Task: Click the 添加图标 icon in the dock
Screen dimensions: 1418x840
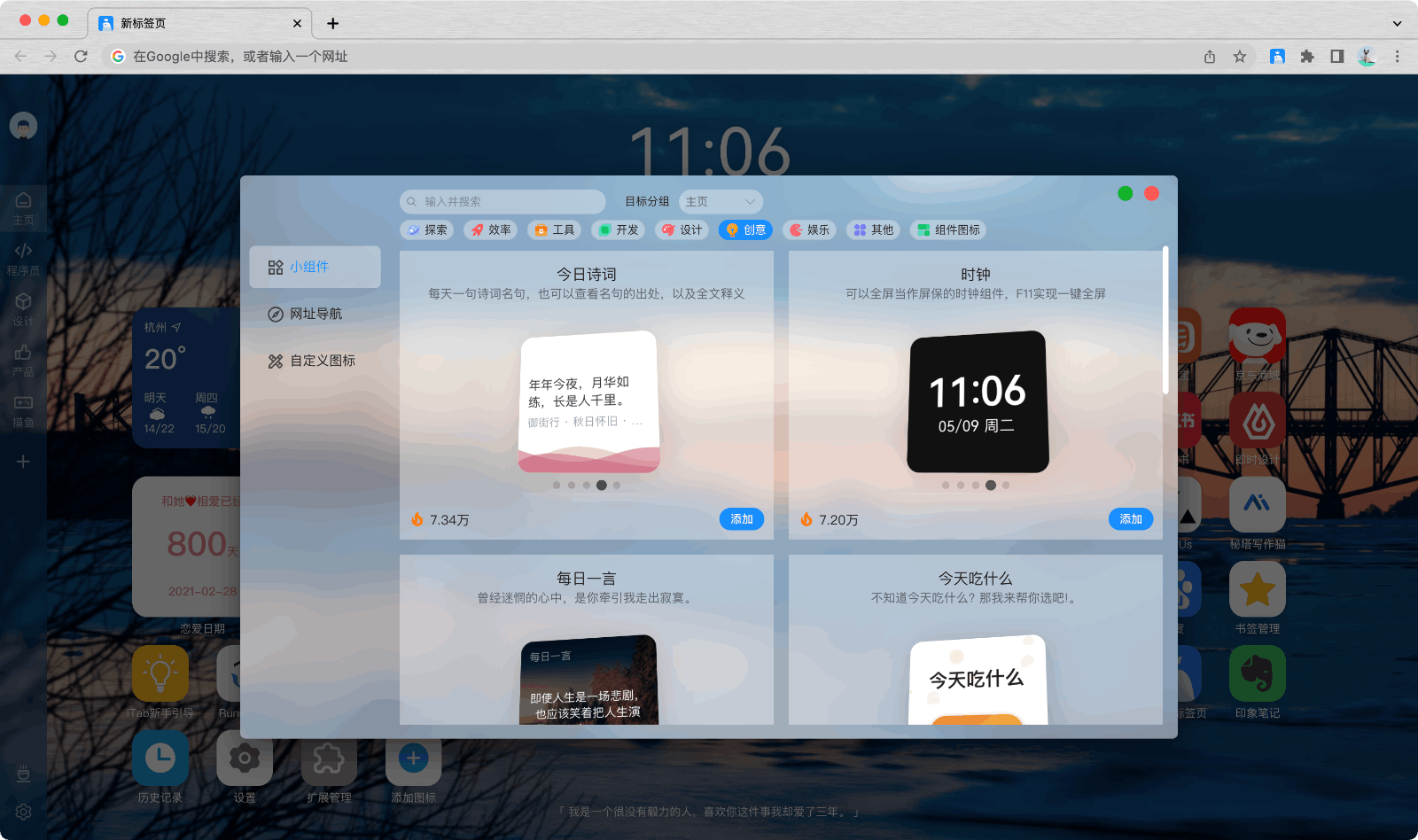Action: (x=413, y=758)
